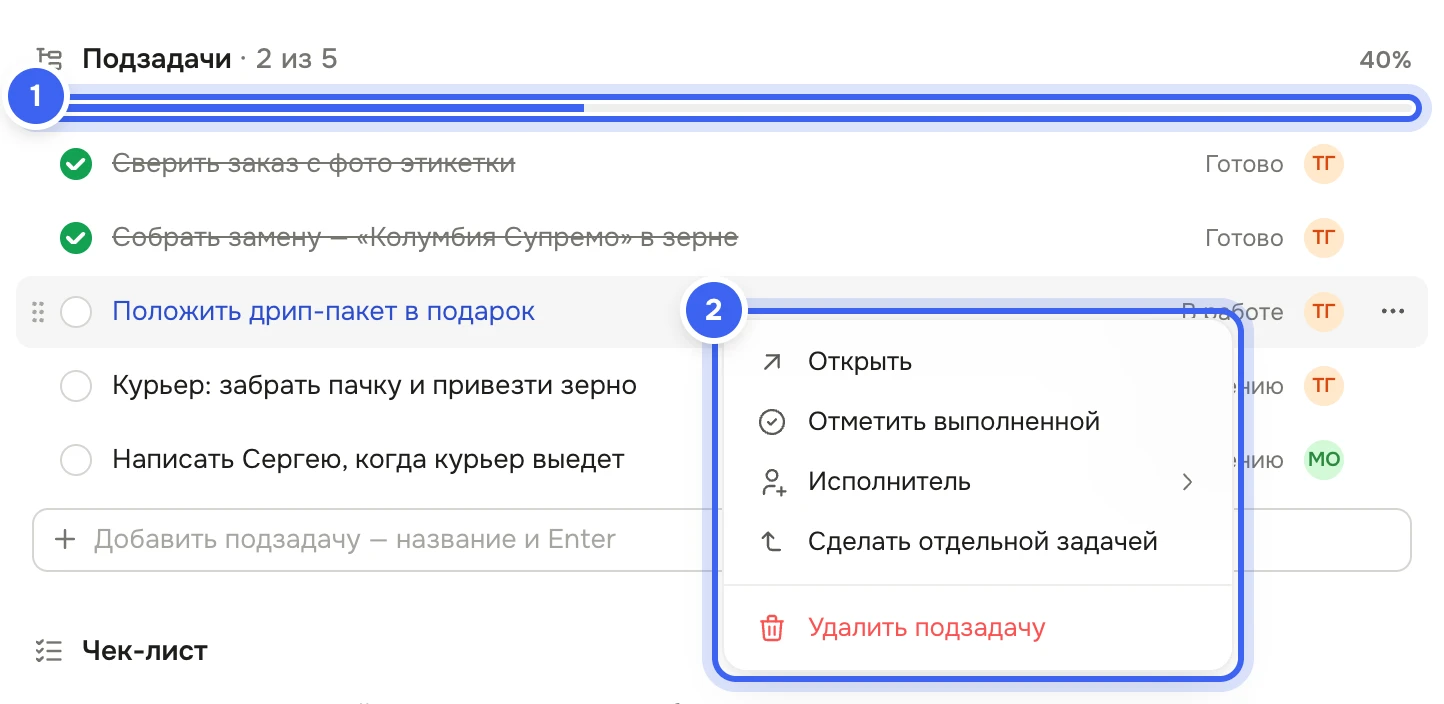Viewport: 1444px width, 704px height.
Task: Click the МО avatar on Написать Сергею row
Action: click(1323, 460)
